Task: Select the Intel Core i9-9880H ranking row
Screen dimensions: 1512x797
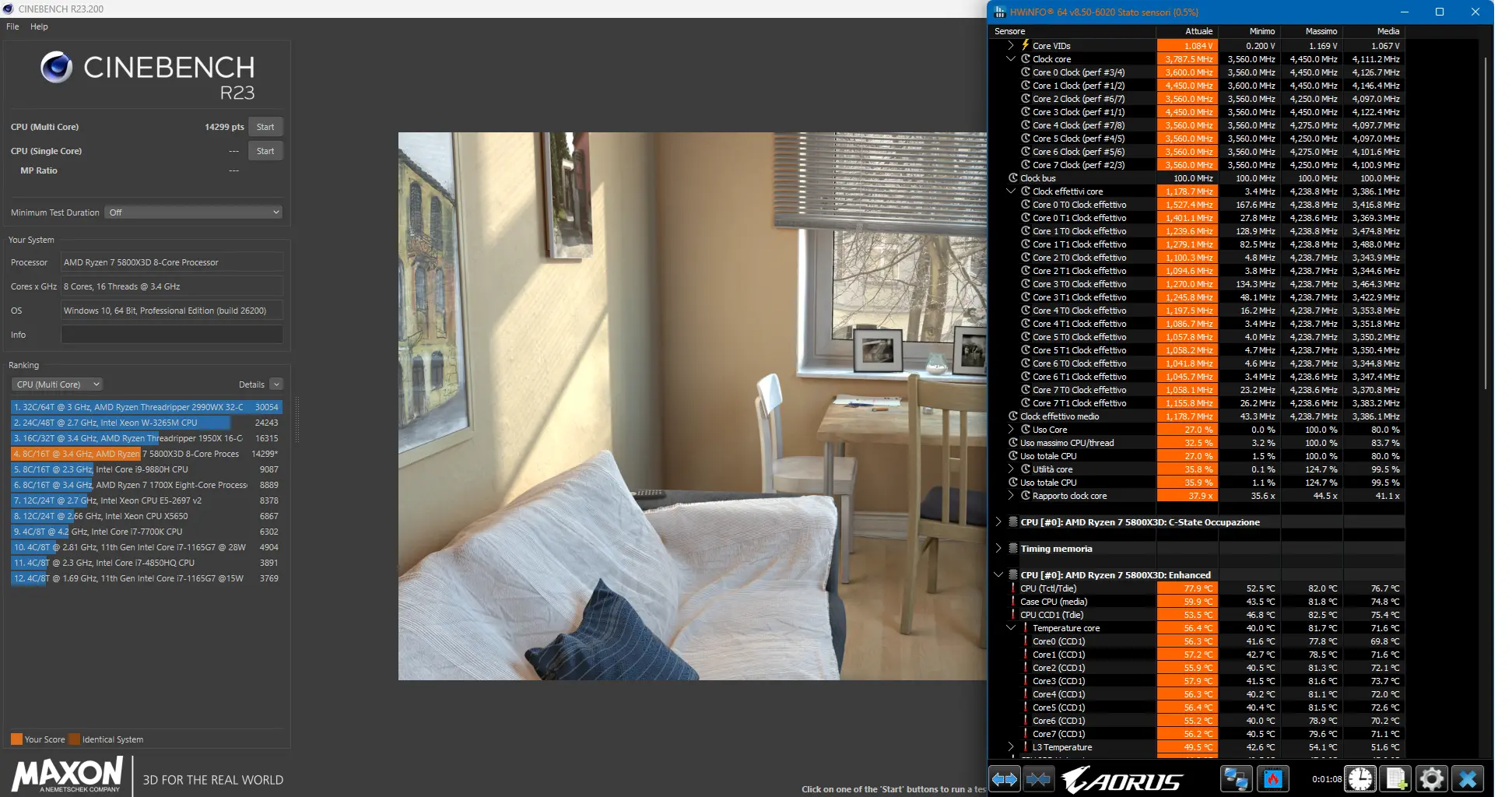Action: (x=146, y=469)
